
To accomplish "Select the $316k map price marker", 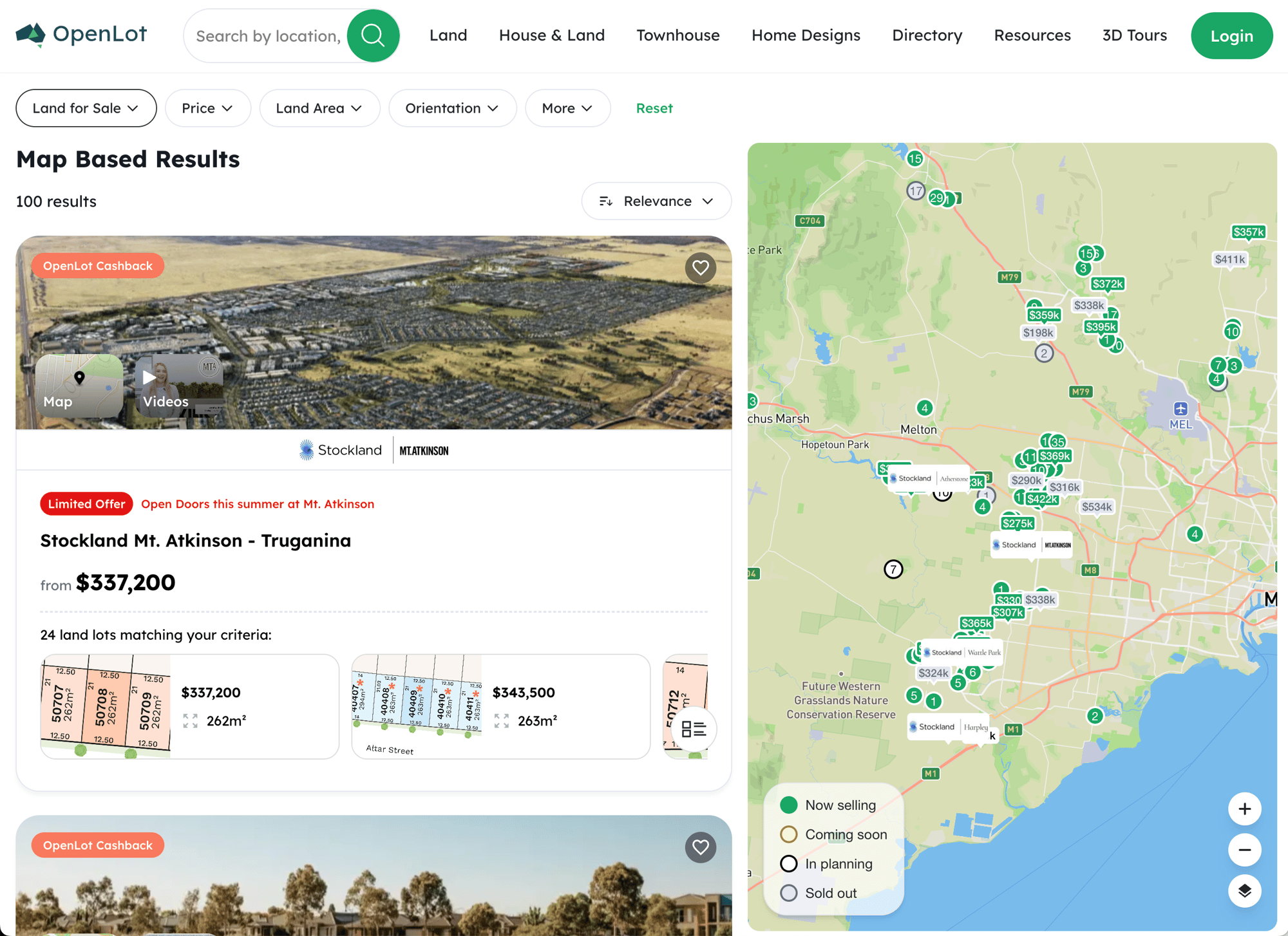I will point(1065,488).
